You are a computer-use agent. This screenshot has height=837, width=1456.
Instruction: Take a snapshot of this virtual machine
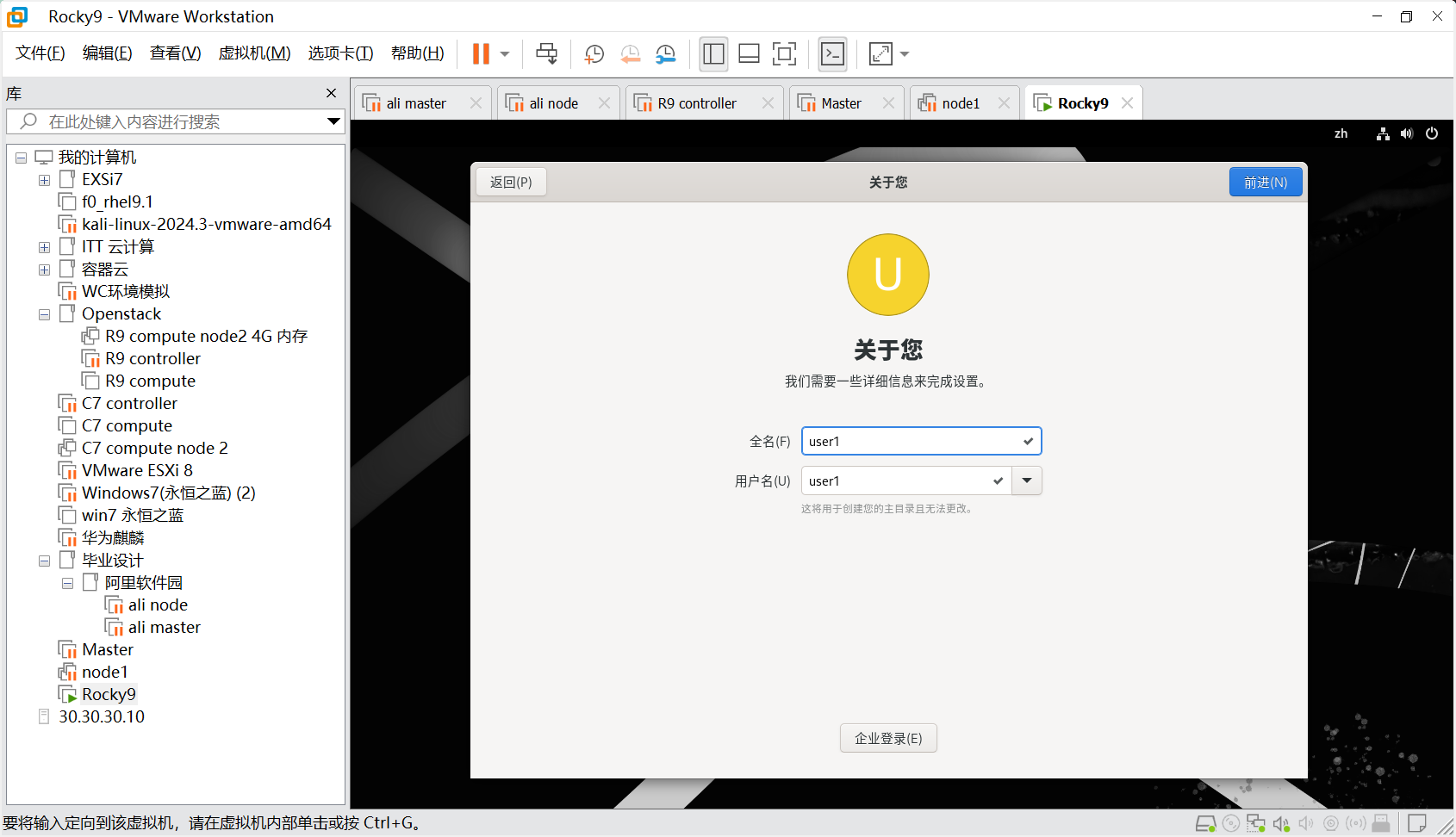pyautogui.click(x=594, y=54)
